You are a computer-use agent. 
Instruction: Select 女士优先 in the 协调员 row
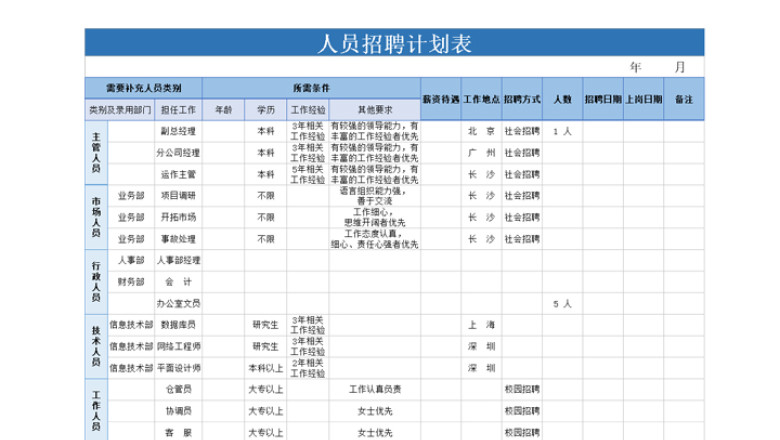(x=375, y=411)
